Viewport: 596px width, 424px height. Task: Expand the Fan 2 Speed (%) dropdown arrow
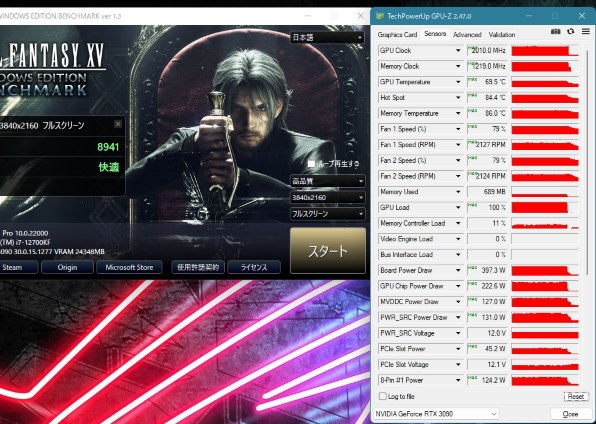pyautogui.click(x=458, y=160)
